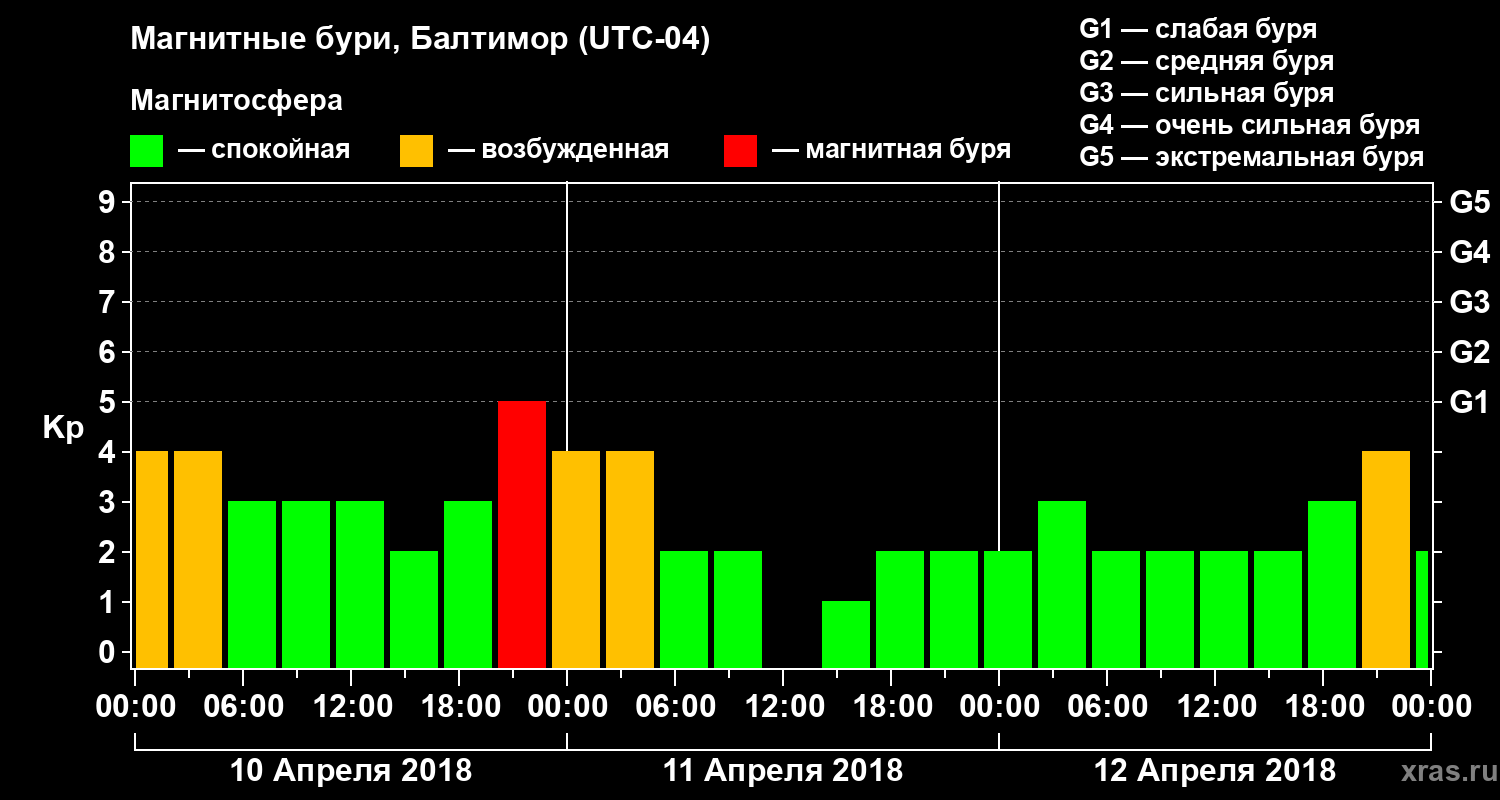The width and height of the screenshot is (1500, 800).
Task: Click the narrow green bar at chart's right edge
Action: coord(1422,609)
